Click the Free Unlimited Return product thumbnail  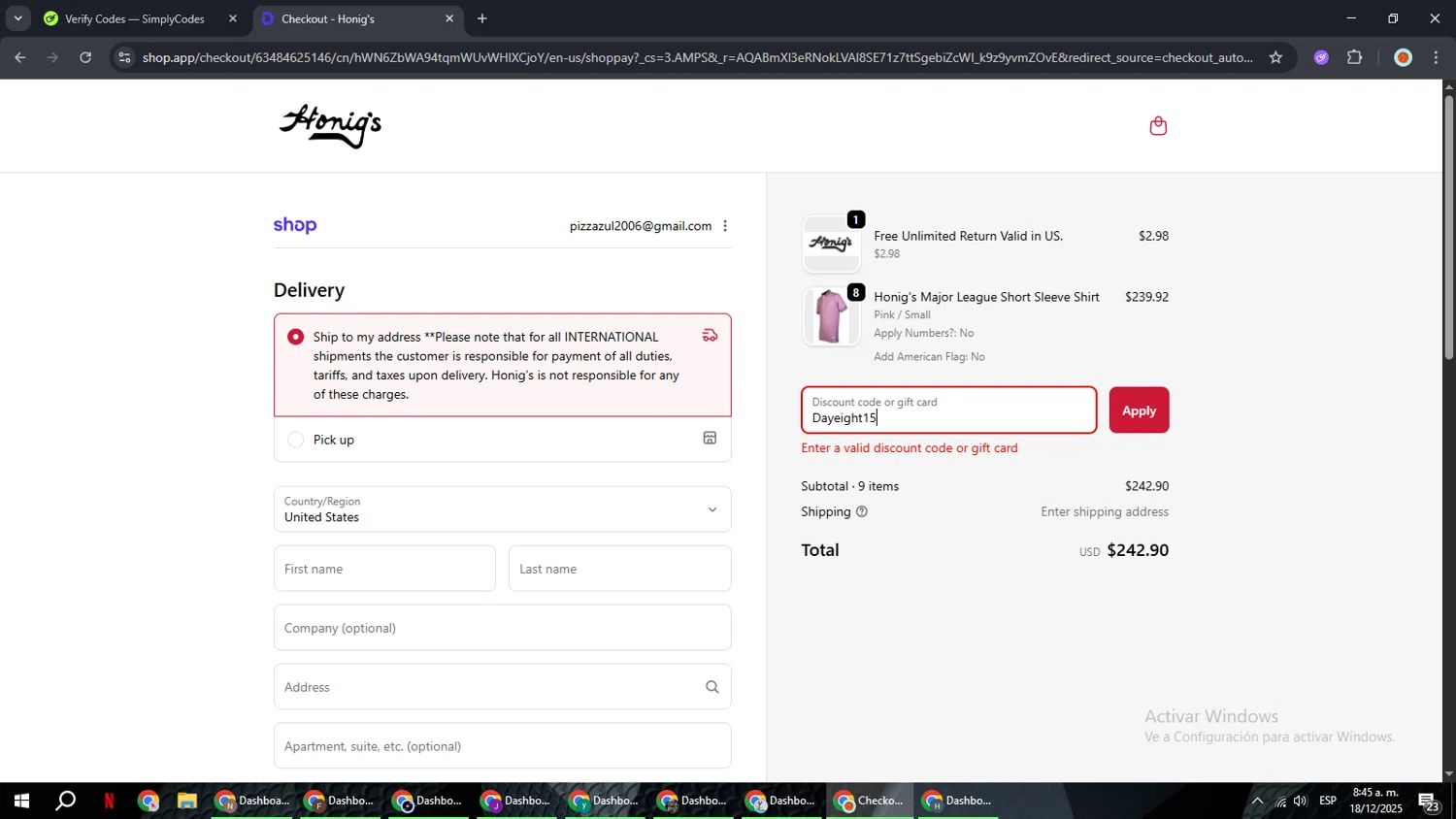831,244
